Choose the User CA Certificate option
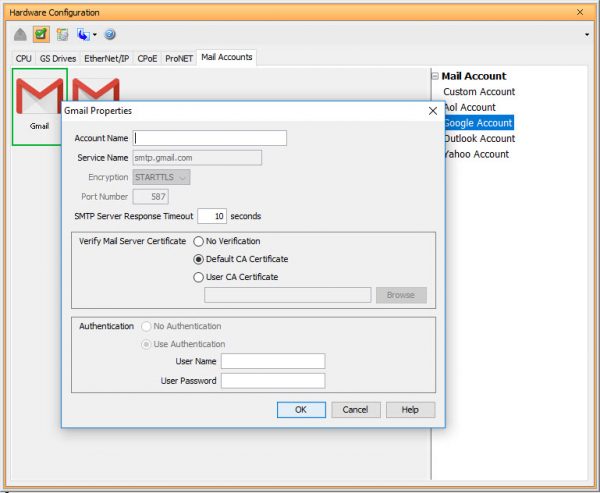Viewport: 600px width, 493px height. (x=199, y=277)
